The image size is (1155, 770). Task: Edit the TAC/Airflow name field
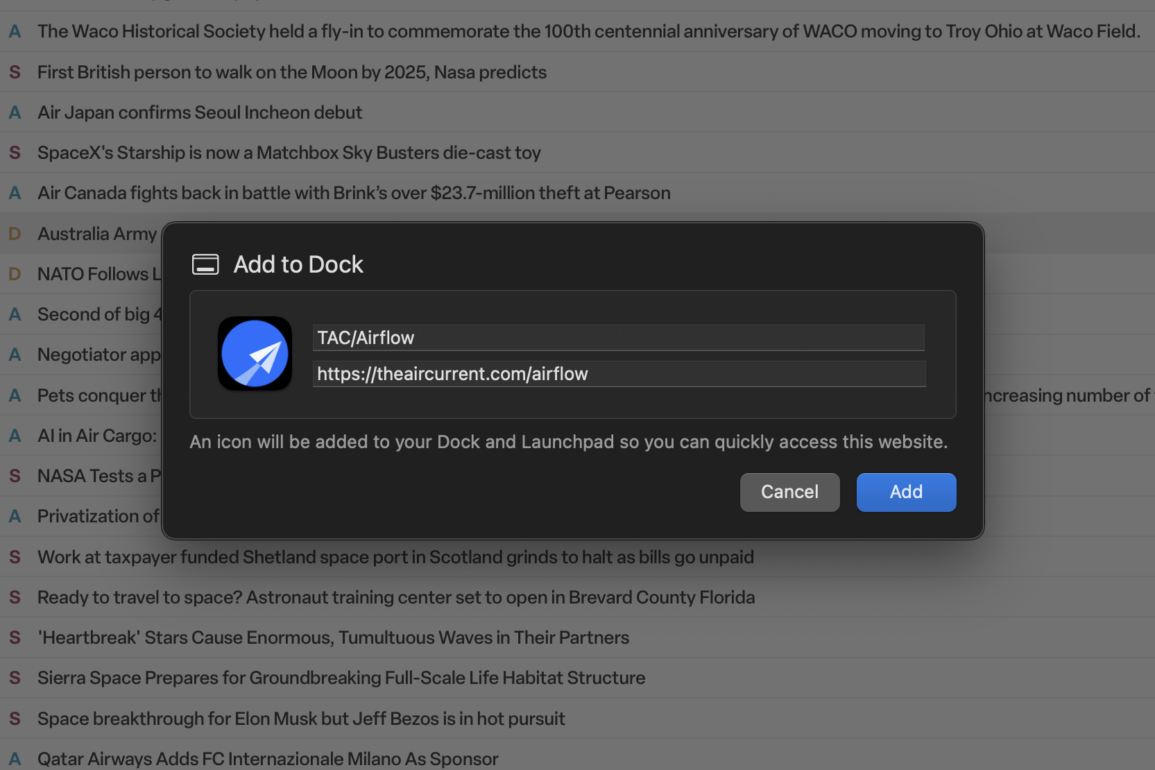point(618,338)
